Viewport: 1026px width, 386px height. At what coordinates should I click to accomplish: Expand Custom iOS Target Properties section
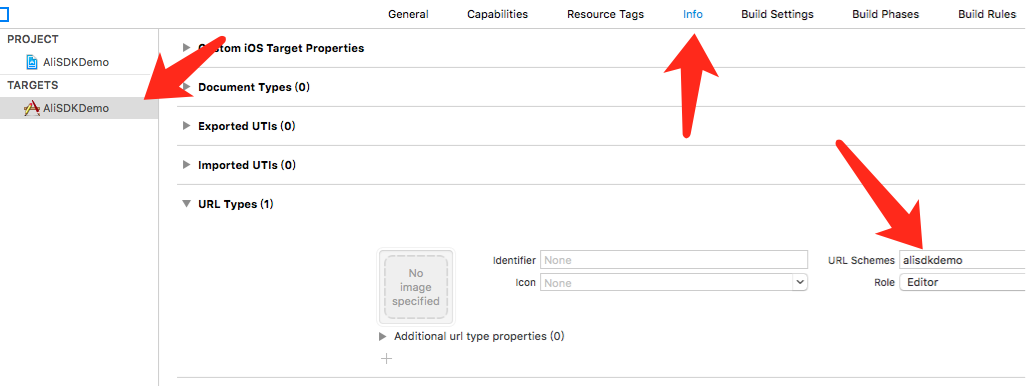point(186,48)
